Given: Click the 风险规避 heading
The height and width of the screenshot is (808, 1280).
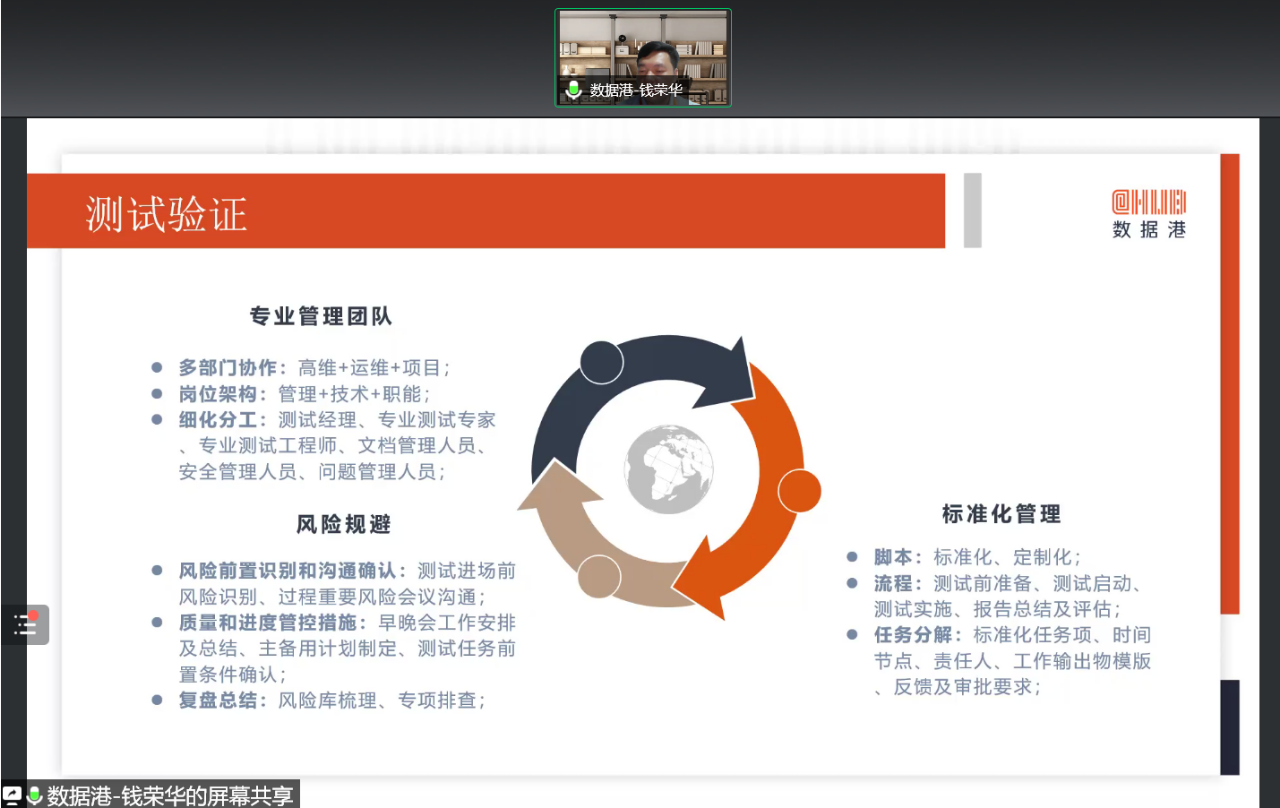Looking at the screenshot, I should tap(344, 524).
